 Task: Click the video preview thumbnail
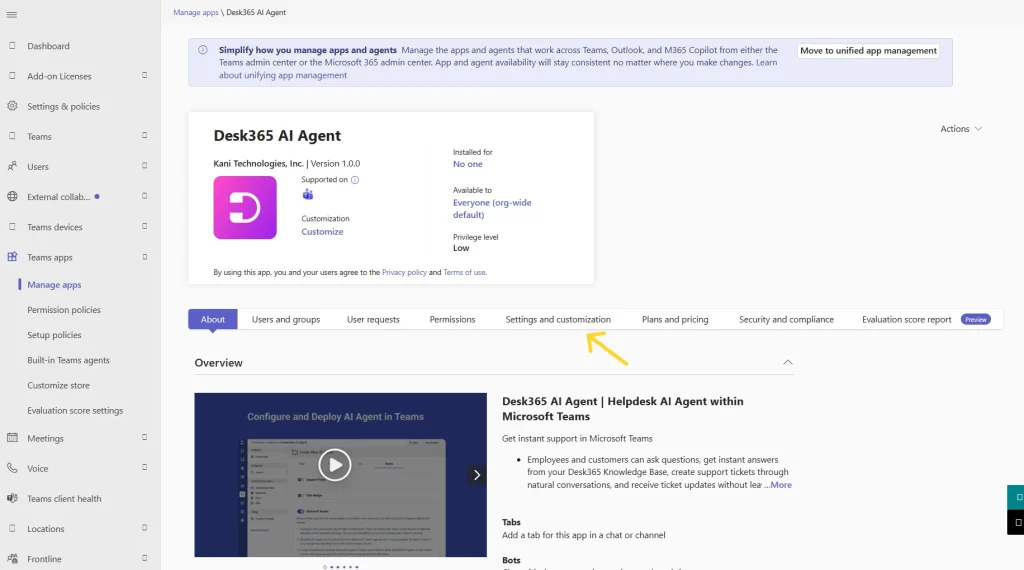click(340, 475)
